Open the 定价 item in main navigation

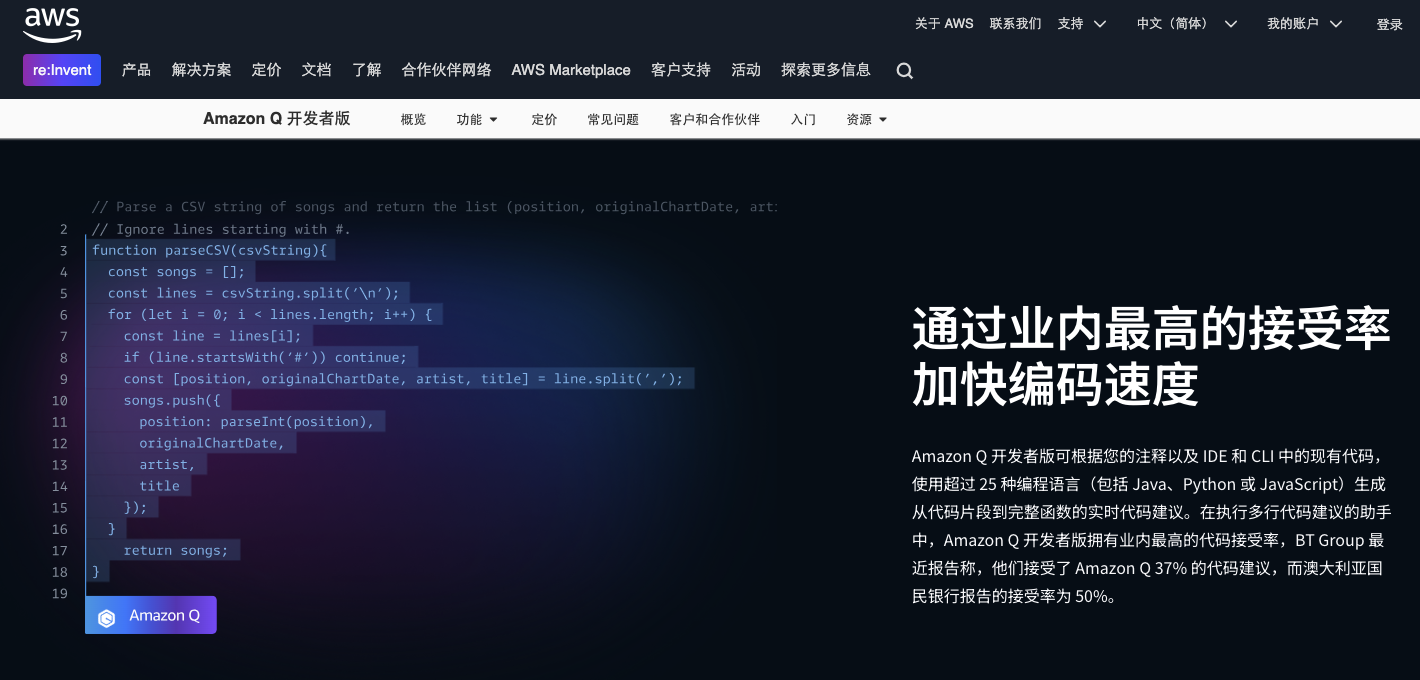click(266, 70)
